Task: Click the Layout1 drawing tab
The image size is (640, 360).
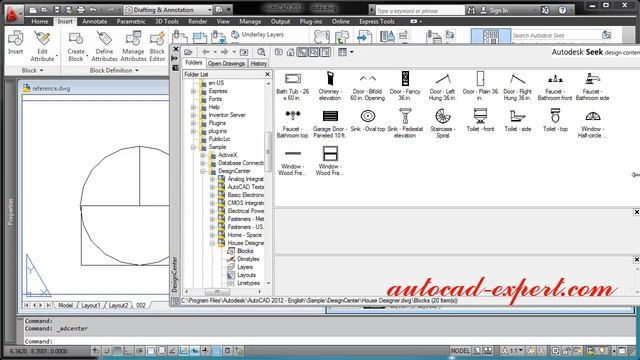Action: 91,305
